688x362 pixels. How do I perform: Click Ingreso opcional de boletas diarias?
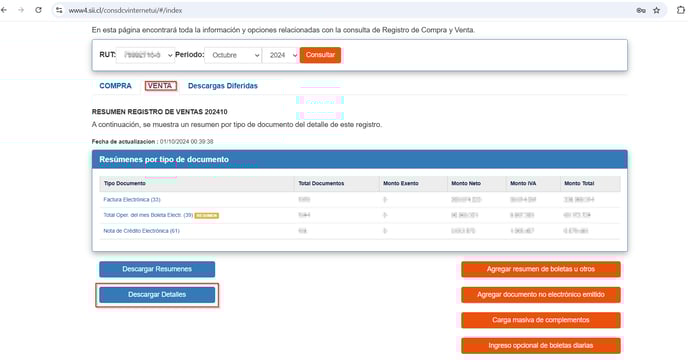[541, 346]
